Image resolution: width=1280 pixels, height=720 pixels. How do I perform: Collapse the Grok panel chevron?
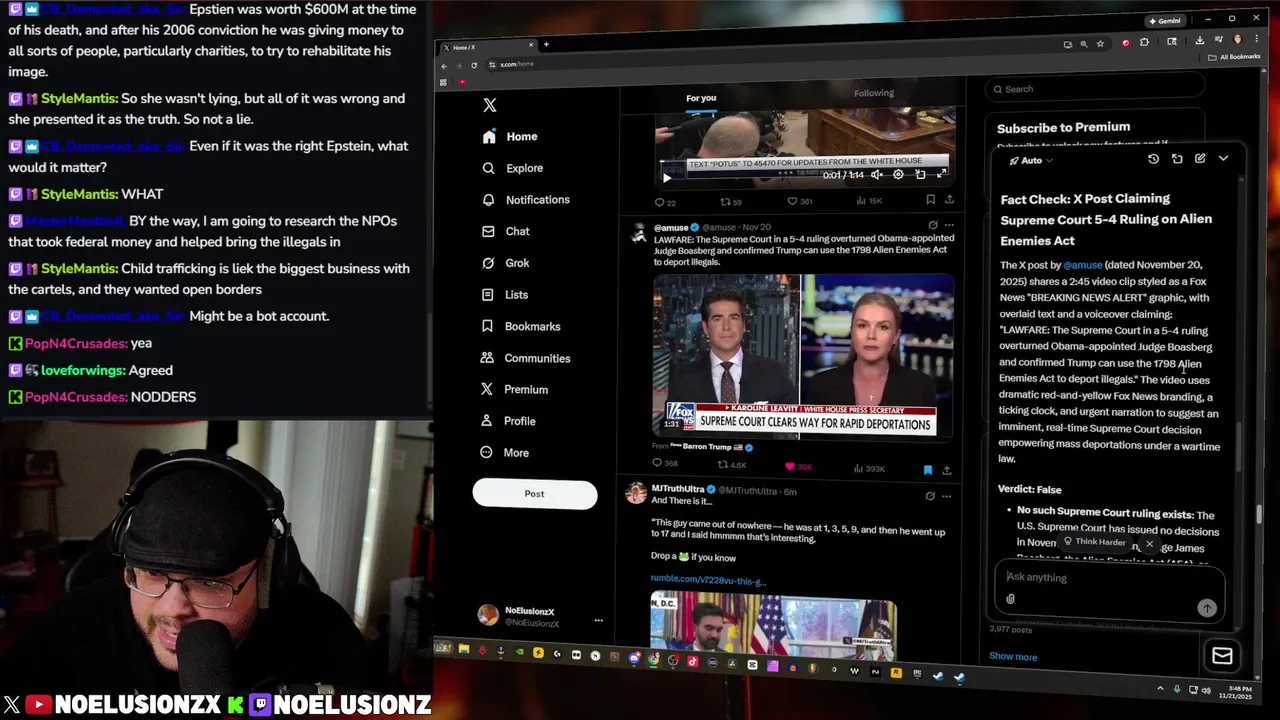point(1223,158)
